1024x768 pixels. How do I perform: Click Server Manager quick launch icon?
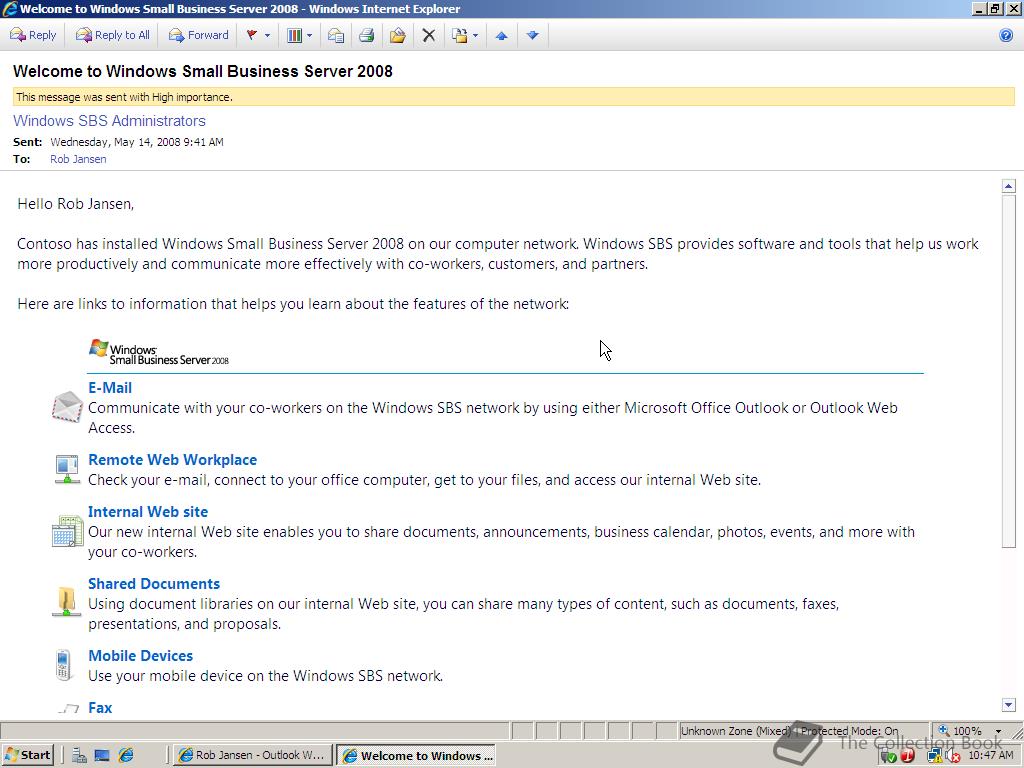pyautogui.click(x=79, y=756)
